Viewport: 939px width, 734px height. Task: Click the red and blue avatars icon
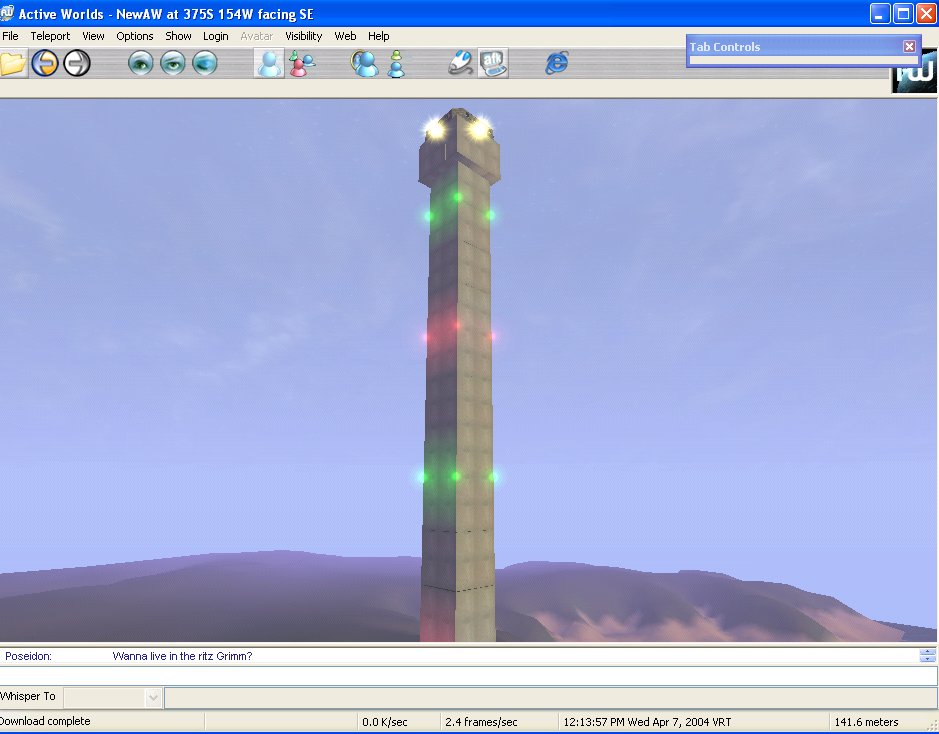click(x=301, y=64)
